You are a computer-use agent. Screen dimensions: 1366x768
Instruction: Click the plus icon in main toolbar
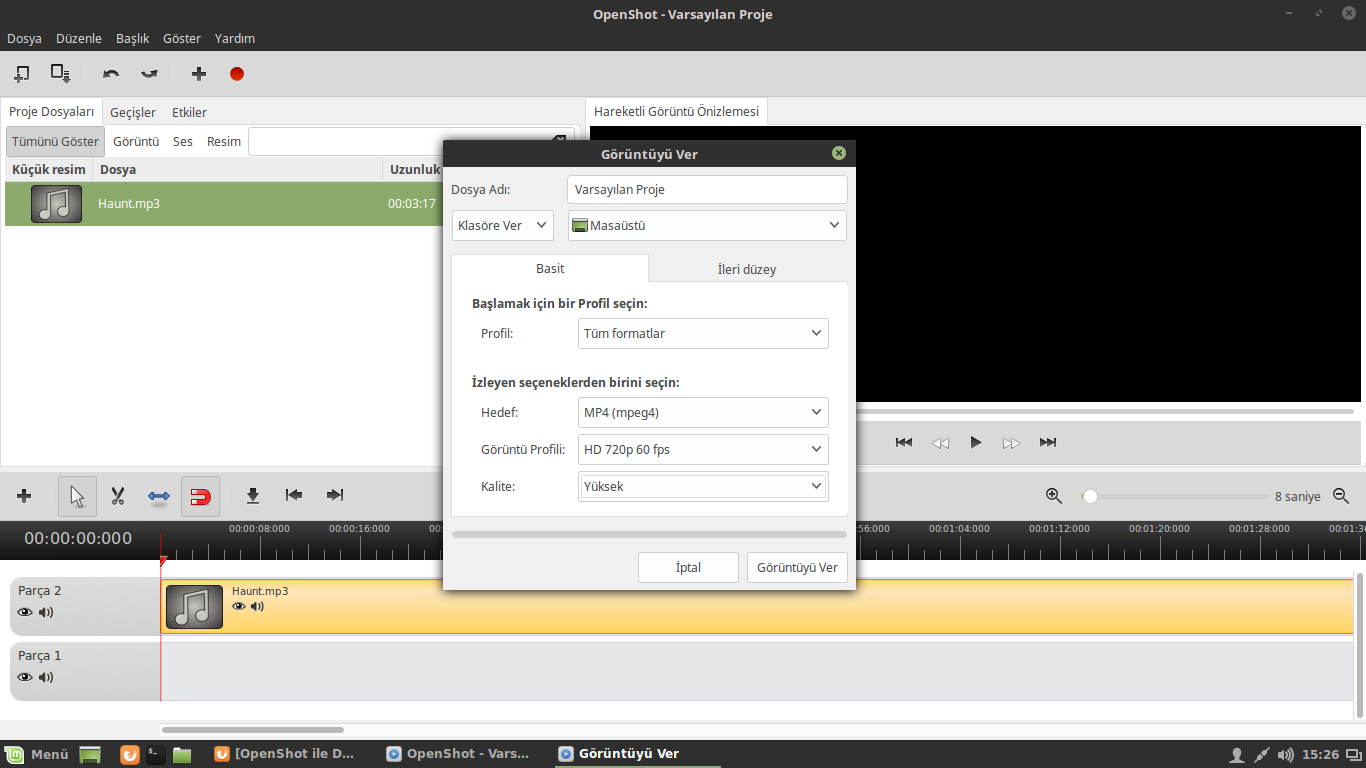click(x=199, y=74)
